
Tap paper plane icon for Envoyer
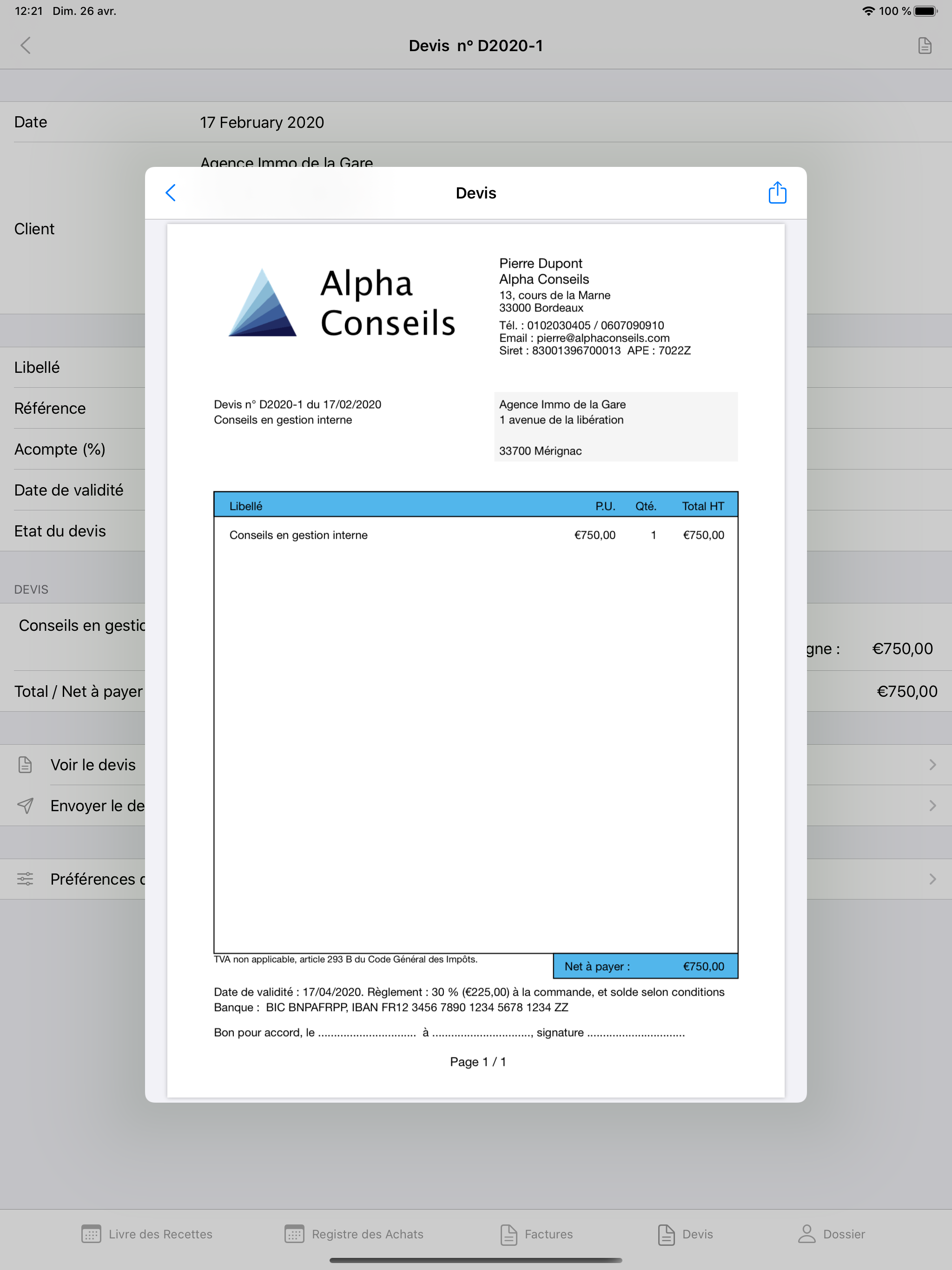[25, 806]
